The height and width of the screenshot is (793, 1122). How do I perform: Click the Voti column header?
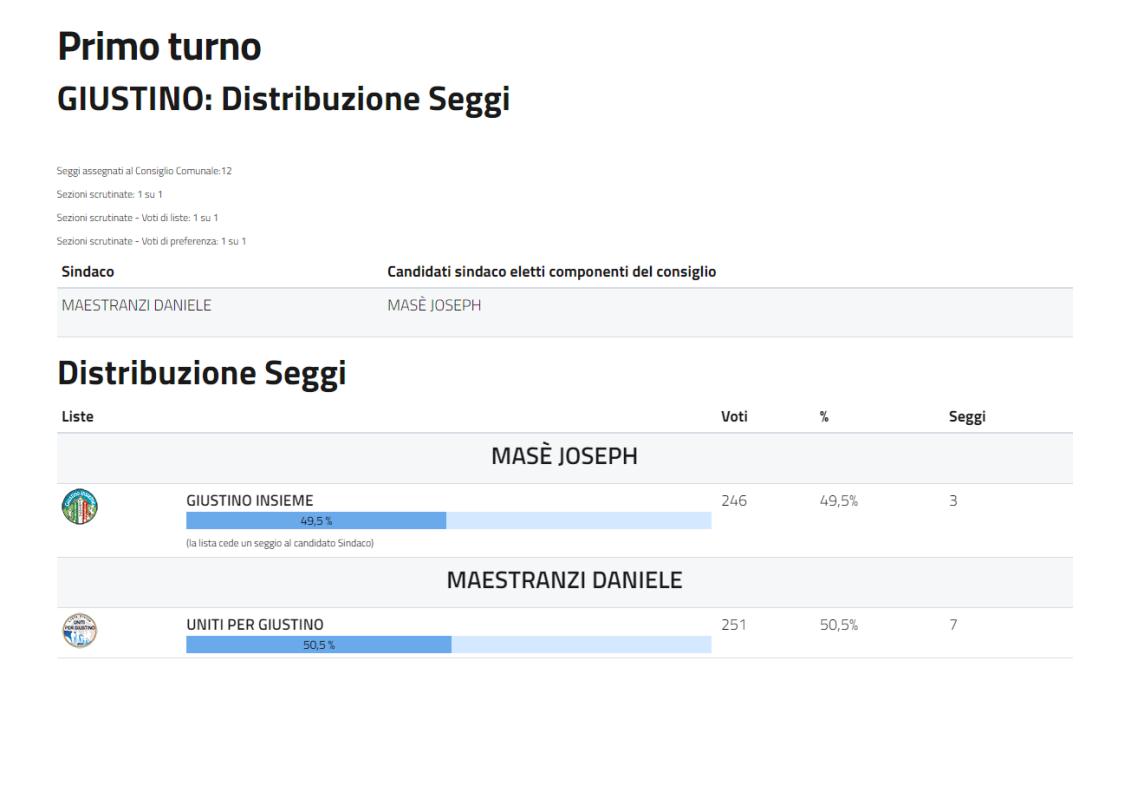point(734,417)
